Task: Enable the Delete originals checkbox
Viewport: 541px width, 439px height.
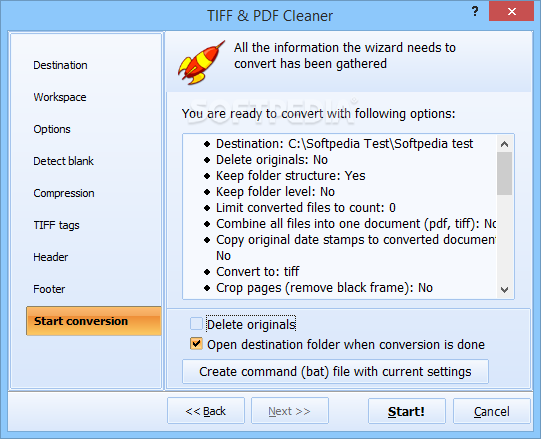Action: [196, 324]
